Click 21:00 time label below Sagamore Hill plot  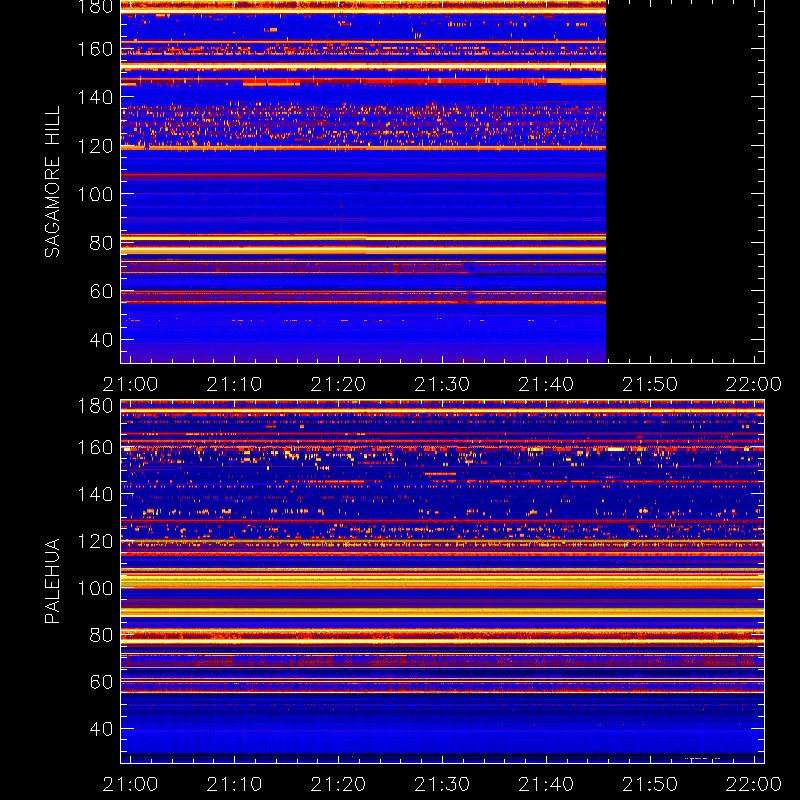coord(130,384)
